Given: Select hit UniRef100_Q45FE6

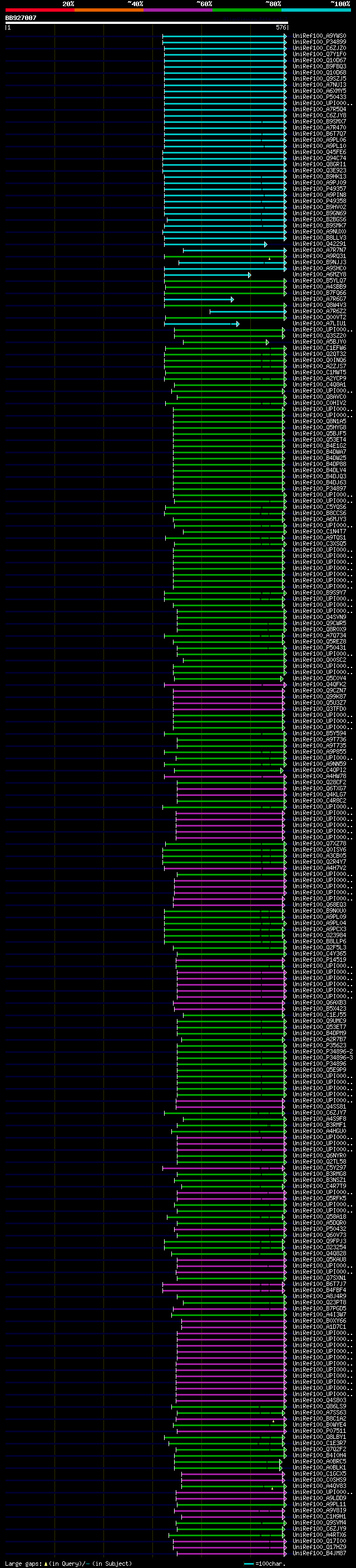Looking at the screenshot, I should pos(319,152).
